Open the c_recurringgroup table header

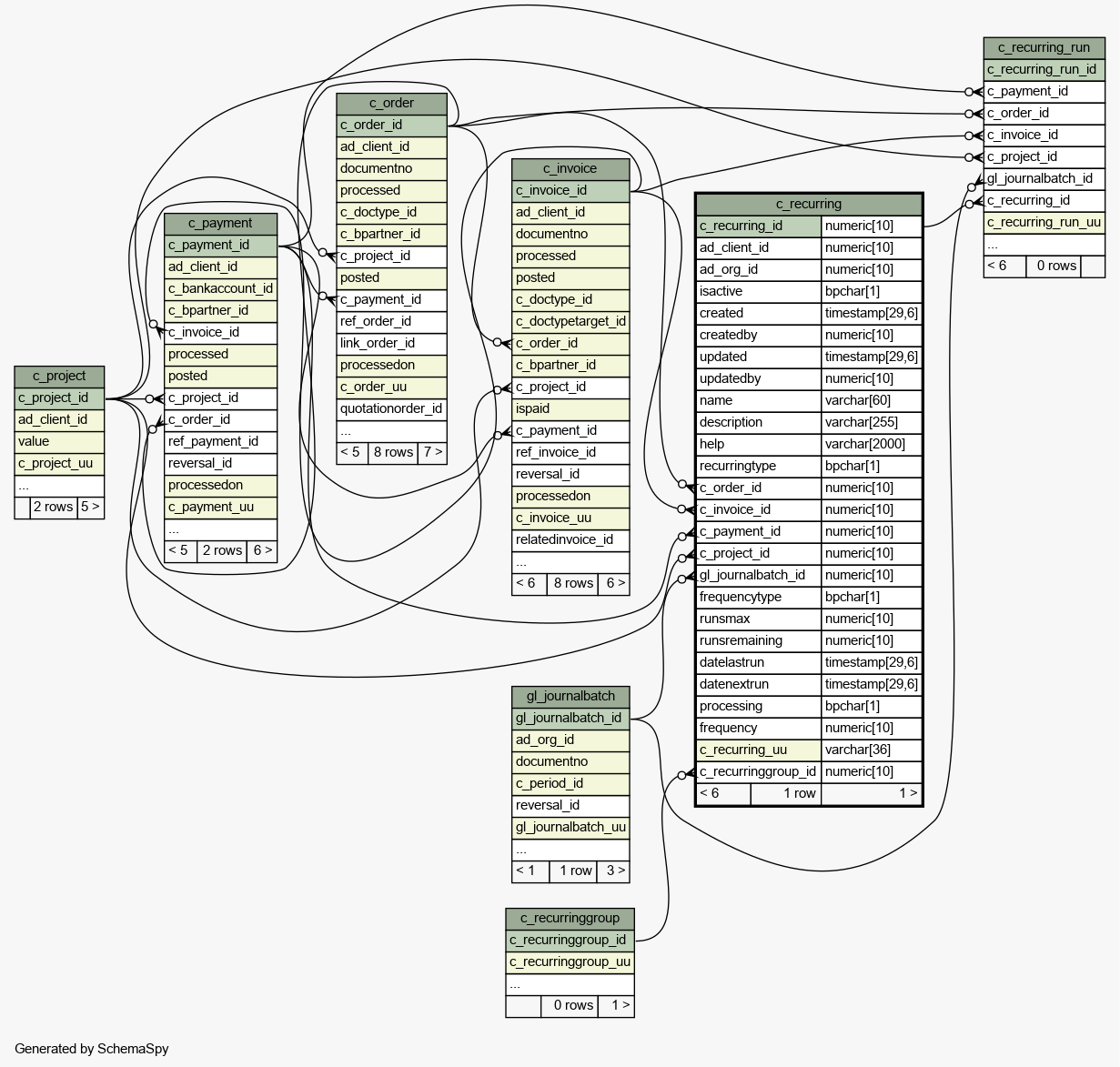(x=570, y=919)
